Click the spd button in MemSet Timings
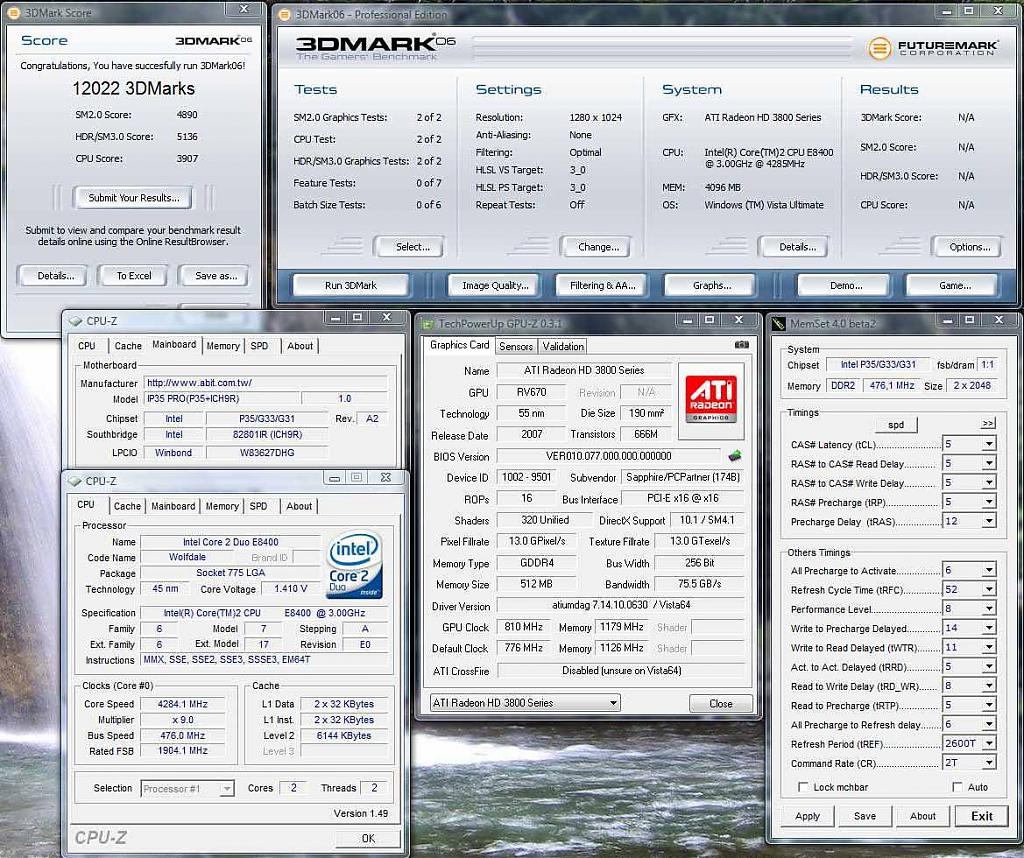This screenshot has width=1024, height=858. point(895,424)
